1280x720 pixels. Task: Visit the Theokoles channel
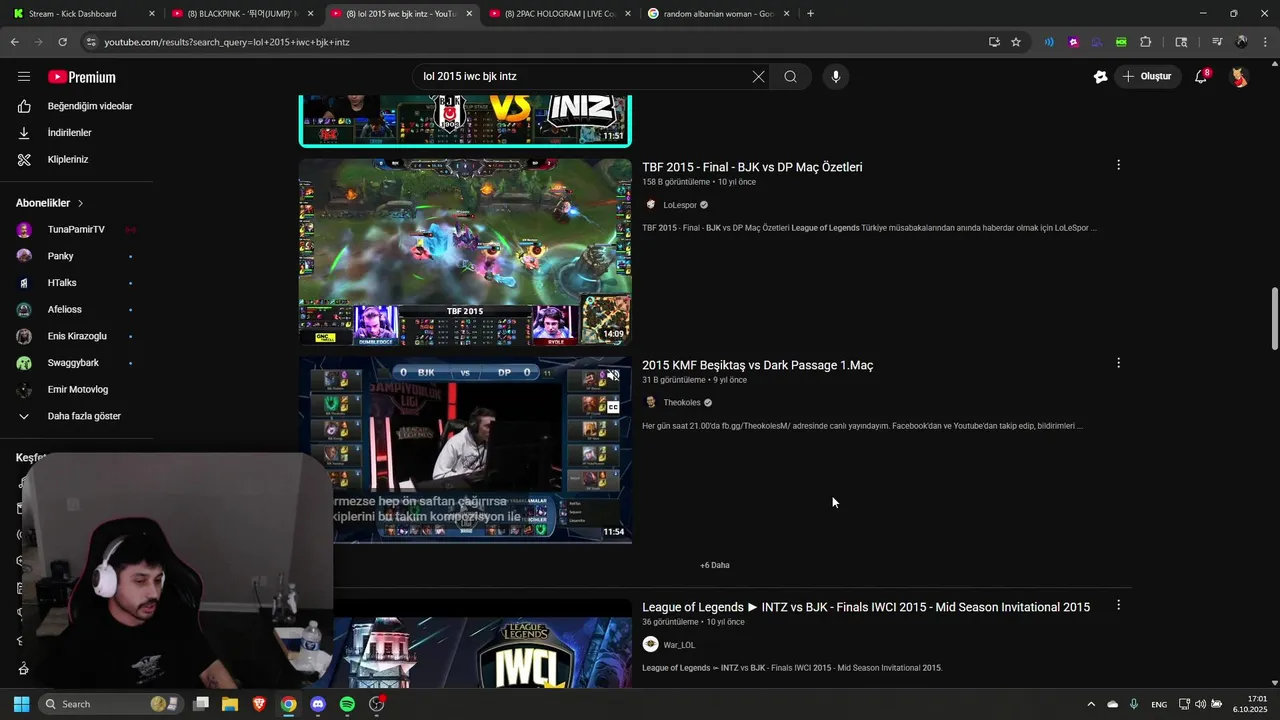[x=682, y=403]
